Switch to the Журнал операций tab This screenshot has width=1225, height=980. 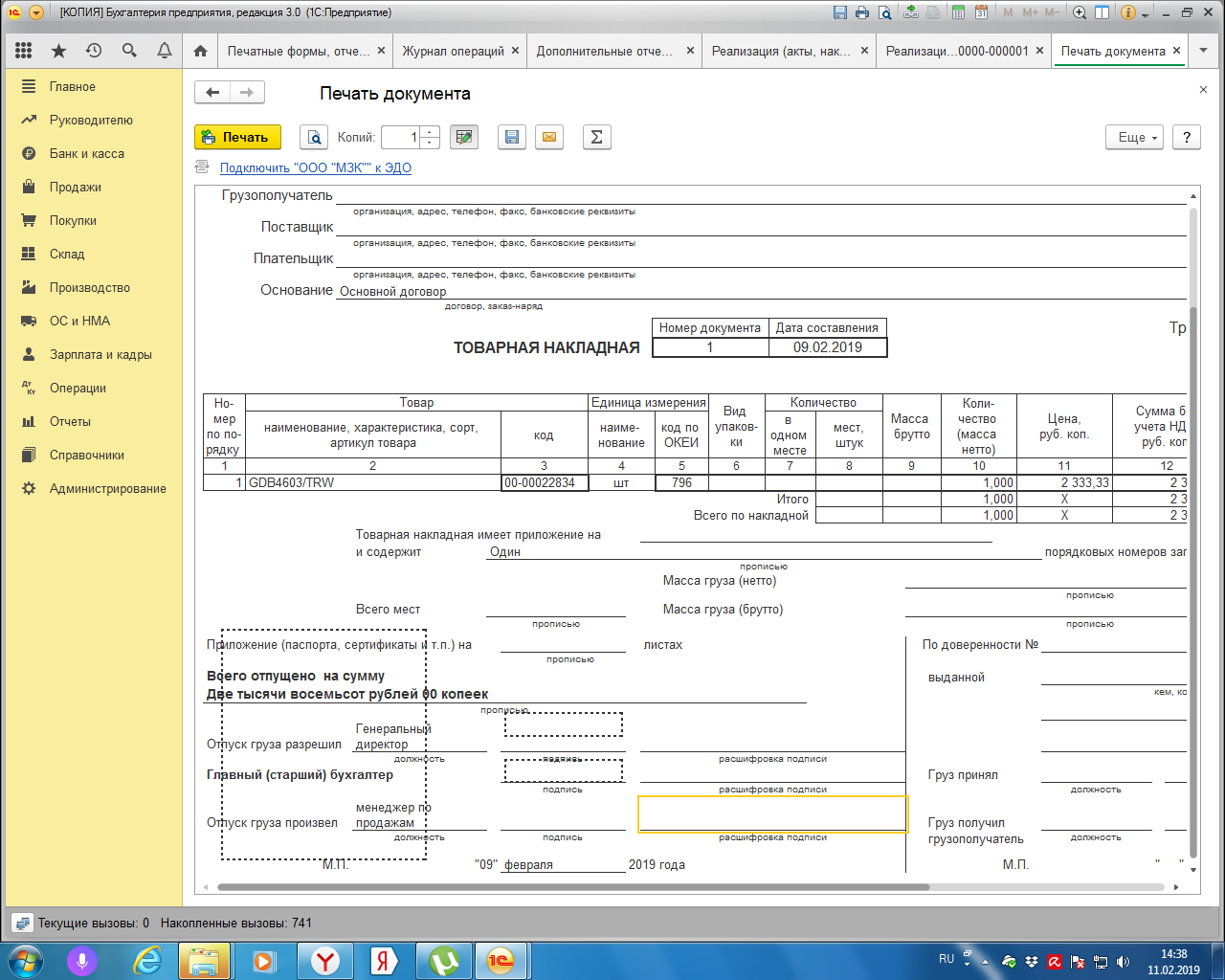(453, 51)
